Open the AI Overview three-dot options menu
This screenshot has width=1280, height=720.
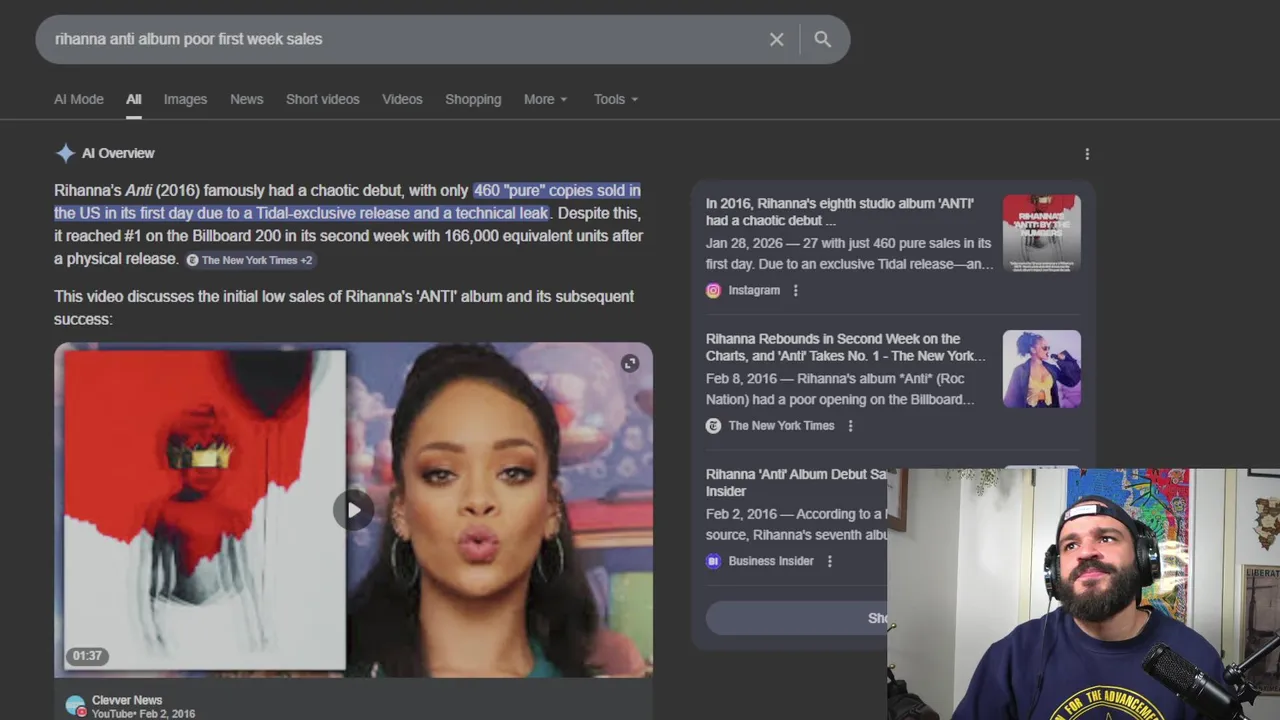point(1087,154)
